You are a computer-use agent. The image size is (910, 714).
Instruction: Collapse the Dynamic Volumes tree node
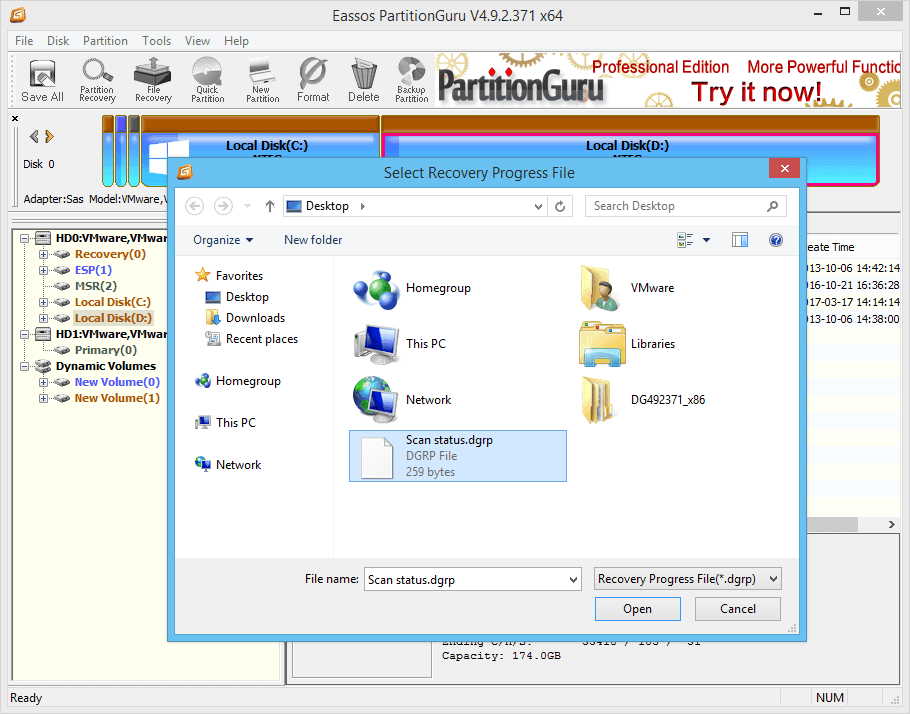point(24,366)
